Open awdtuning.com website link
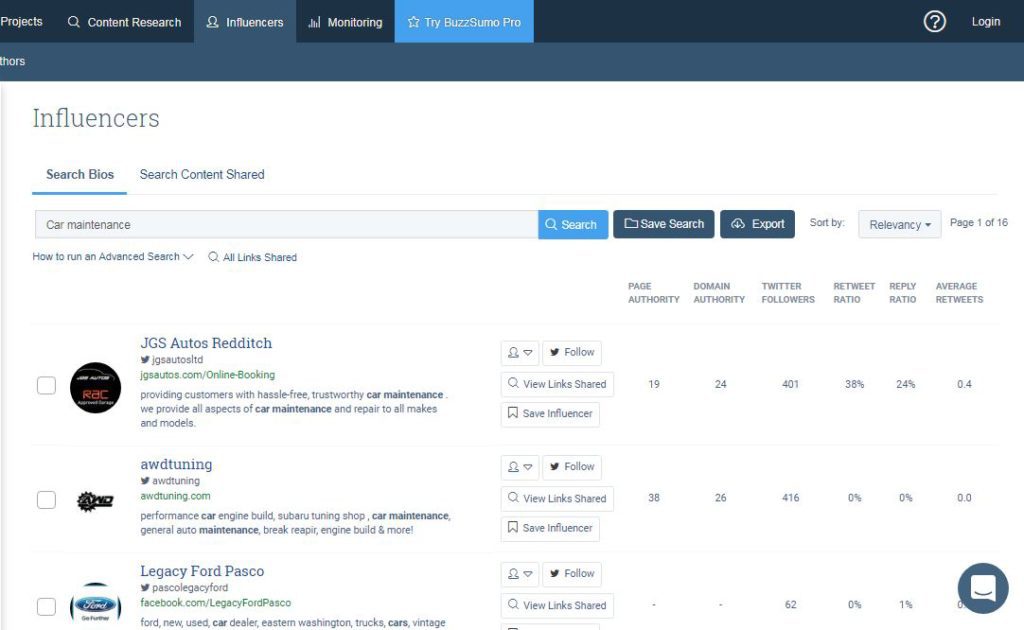The height and width of the screenshot is (630, 1024). click(175, 496)
